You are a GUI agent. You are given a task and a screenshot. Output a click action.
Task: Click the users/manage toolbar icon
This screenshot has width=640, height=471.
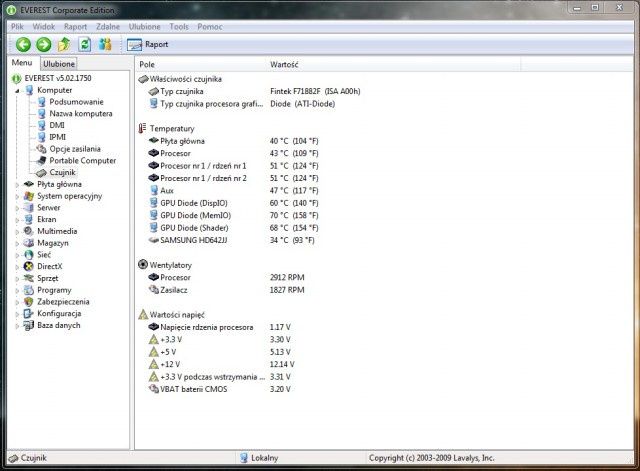point(105,44)
